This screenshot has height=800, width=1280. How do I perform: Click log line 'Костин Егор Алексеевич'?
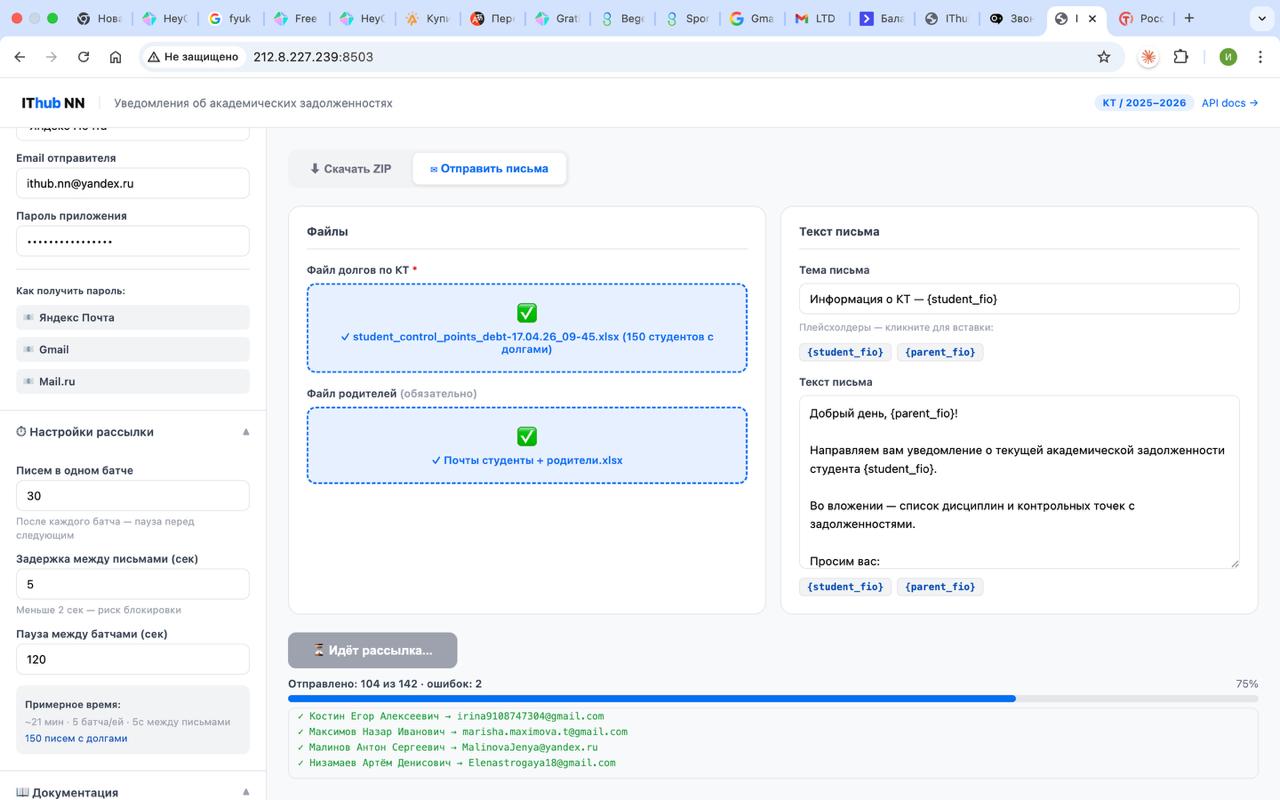(451, 716)
